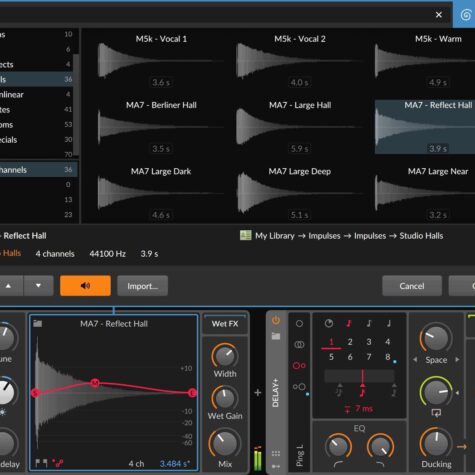Set the delay beat multiplier to 8
475x475 pixels.
[x=387, y=357]
